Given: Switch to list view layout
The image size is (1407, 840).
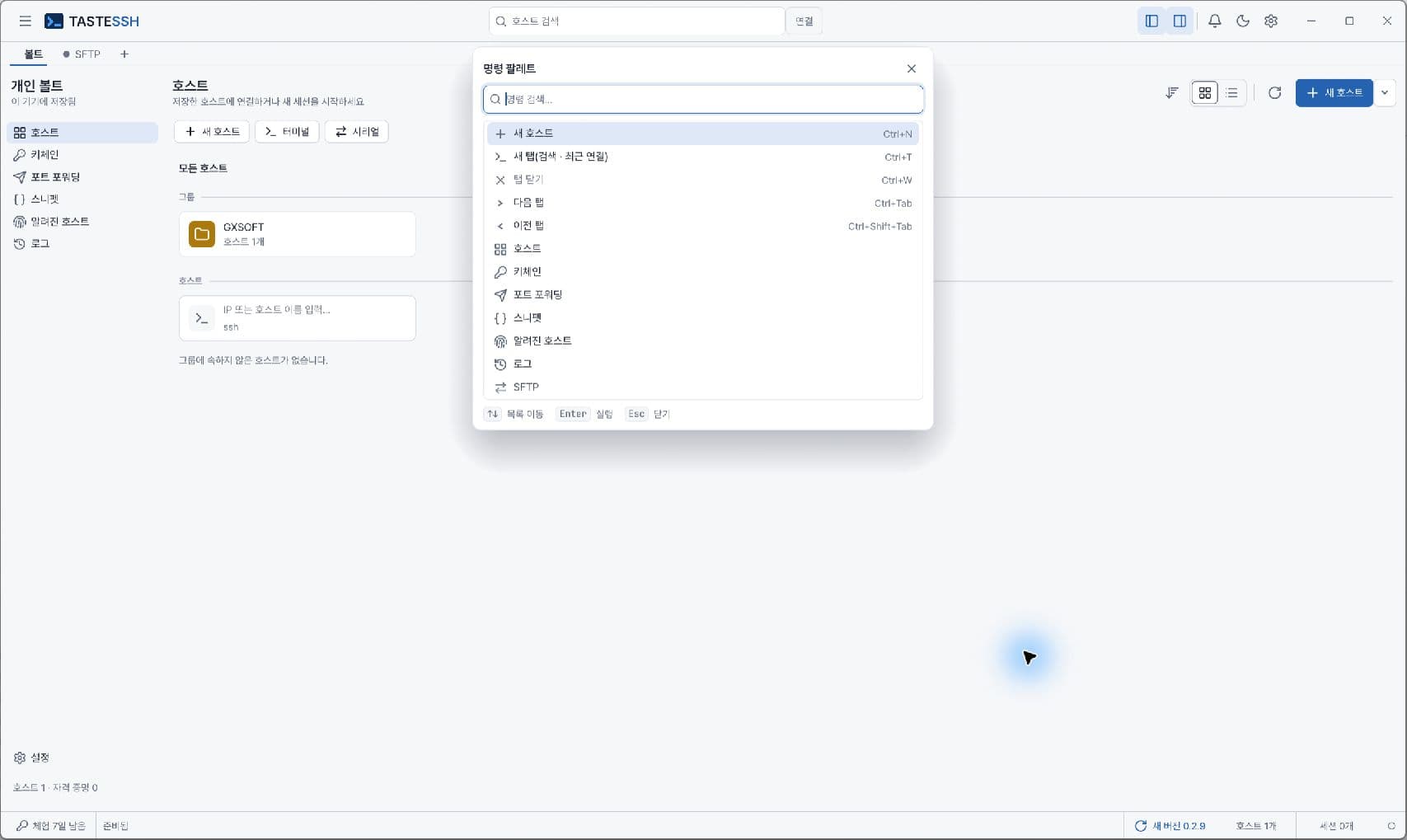Looking at the screenshot, I should click(x=1231, y=93).
